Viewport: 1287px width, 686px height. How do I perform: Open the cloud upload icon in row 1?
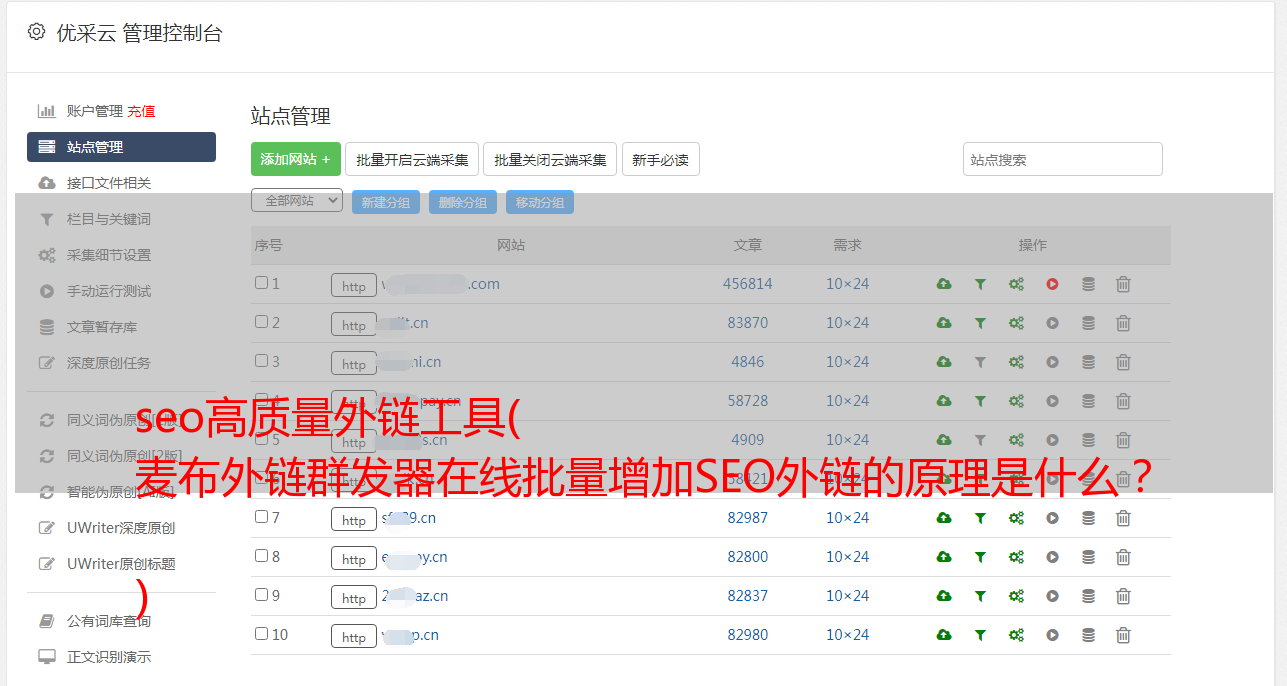pyautogui.click(x=944, y=284)
